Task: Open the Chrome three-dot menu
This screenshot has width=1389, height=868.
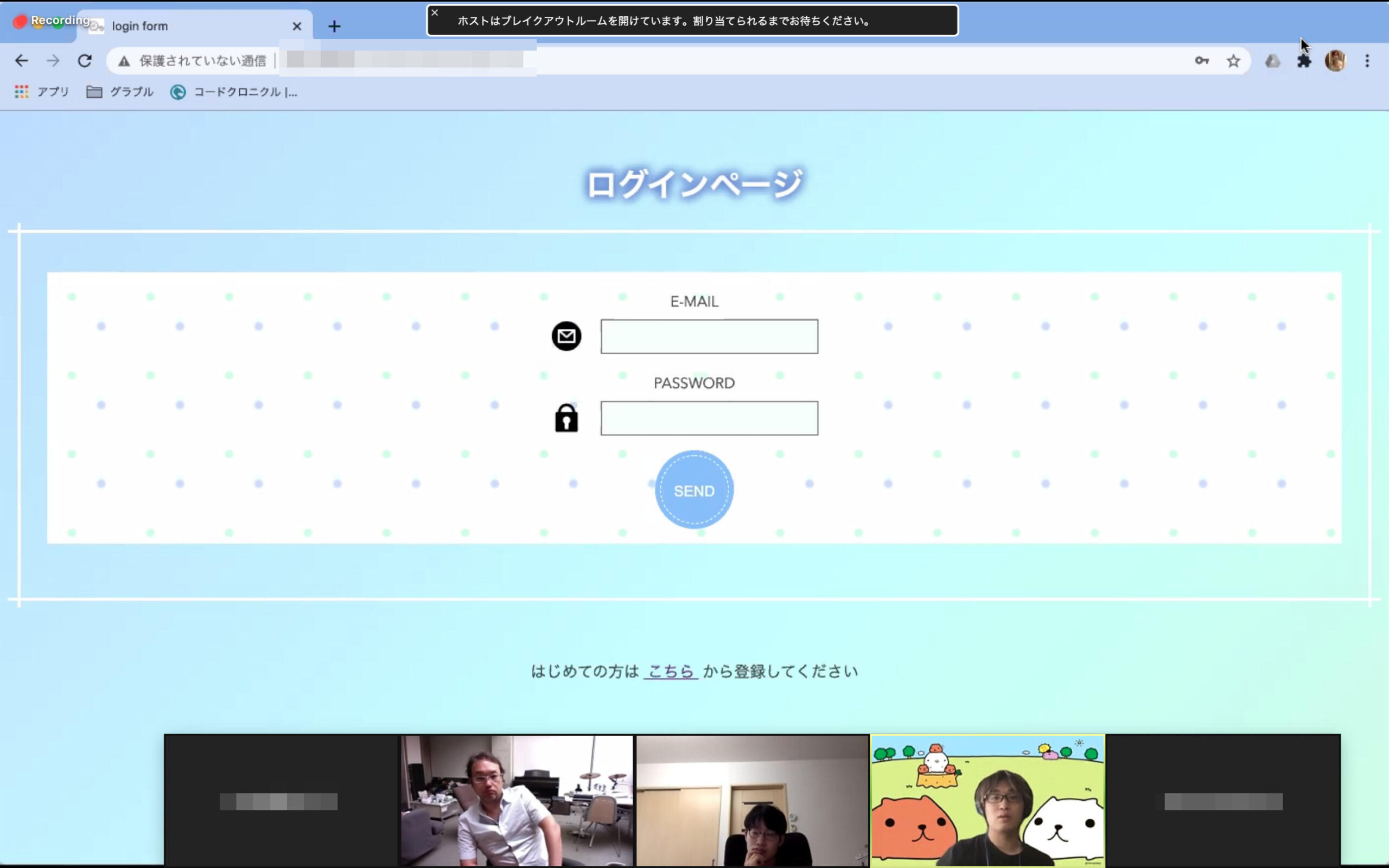Action: point(1367,61)
